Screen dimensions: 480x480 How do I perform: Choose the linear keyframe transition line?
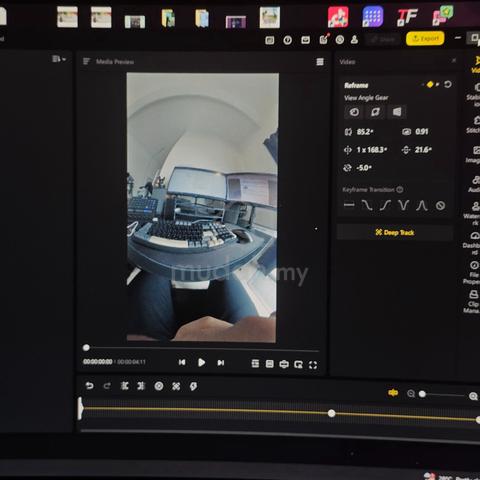349,205
